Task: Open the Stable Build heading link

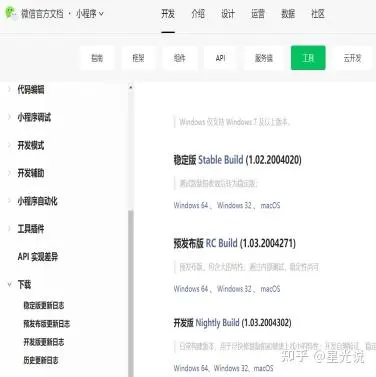Action: [221, 160]
